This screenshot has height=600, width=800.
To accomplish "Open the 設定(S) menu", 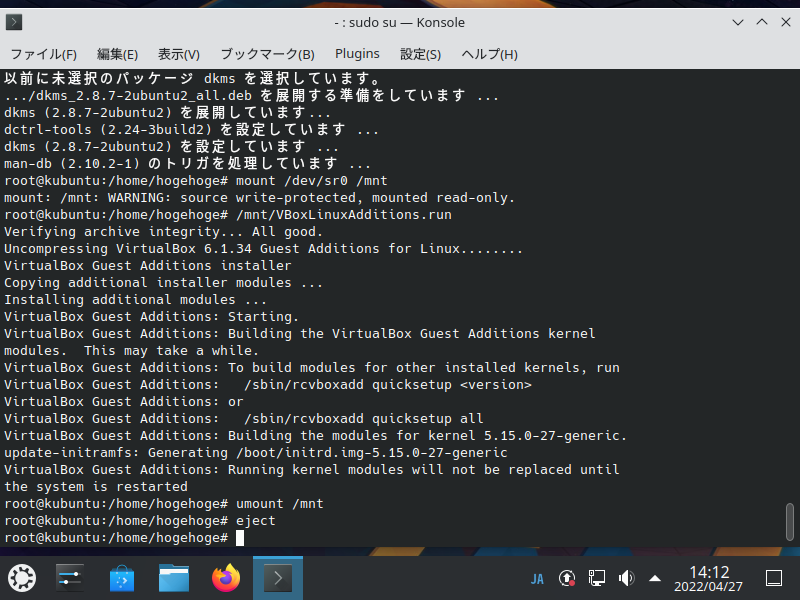I will pyautogui.click(x=420, y=54).
